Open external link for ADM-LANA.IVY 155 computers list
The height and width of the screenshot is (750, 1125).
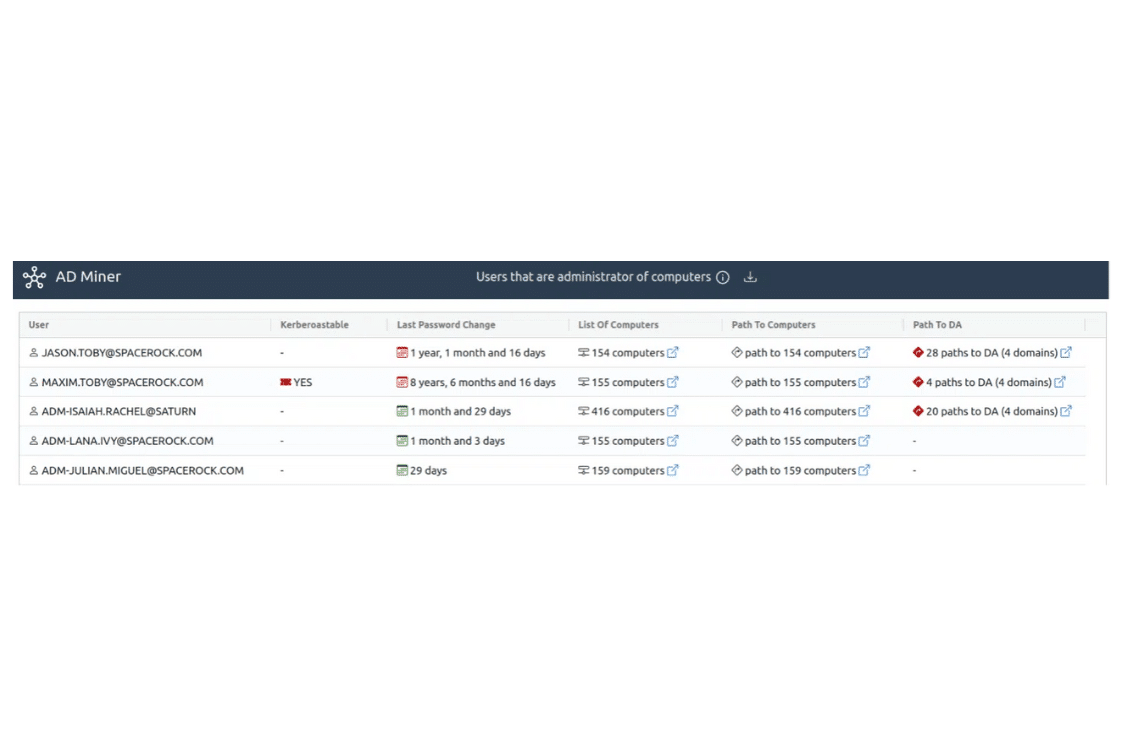(672, 441)
